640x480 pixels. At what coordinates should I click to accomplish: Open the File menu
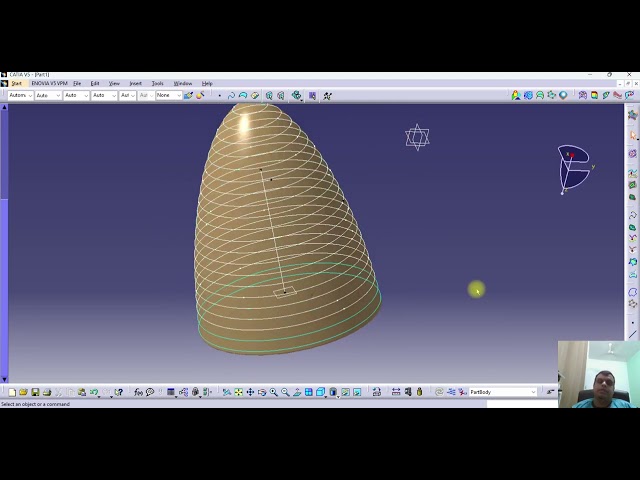click(77, 83)
